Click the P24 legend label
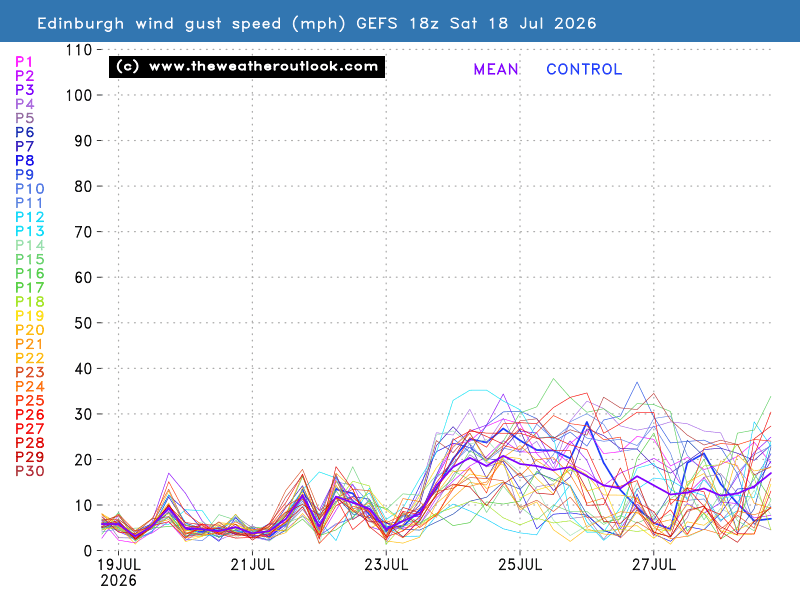 coord(30,387)
